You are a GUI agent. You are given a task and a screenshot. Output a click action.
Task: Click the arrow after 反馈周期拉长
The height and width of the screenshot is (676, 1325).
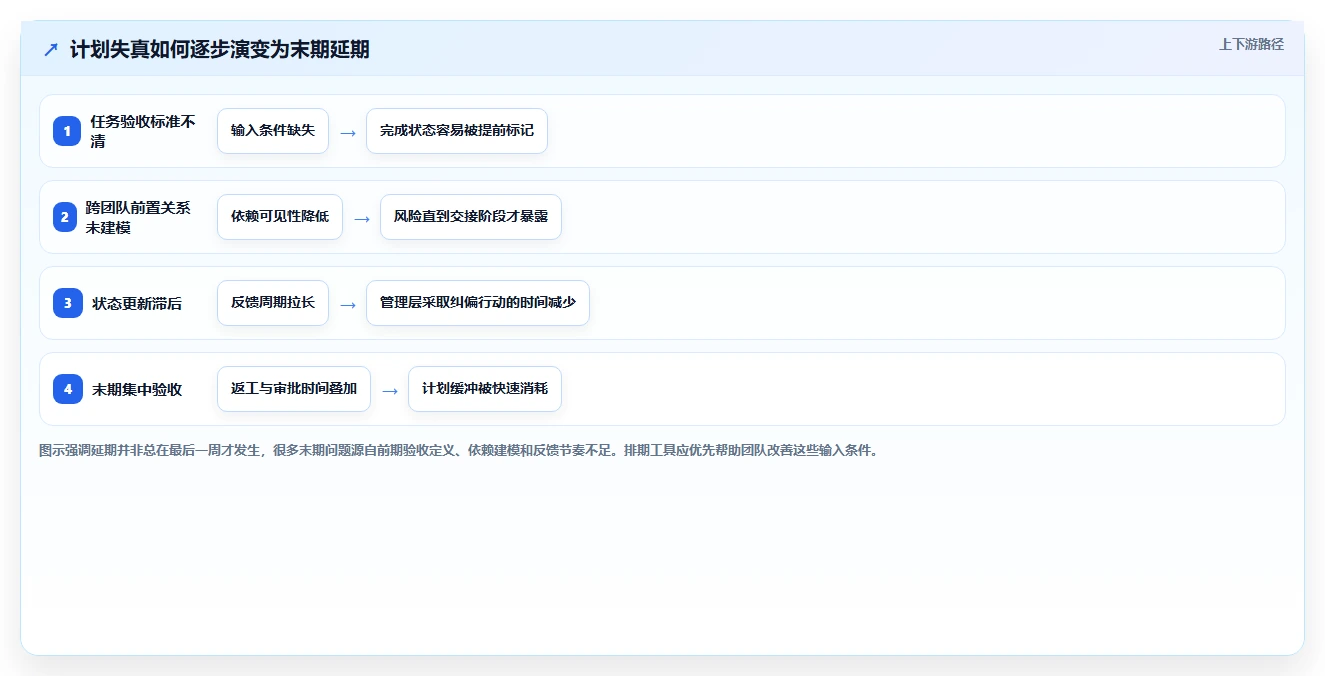click(348, 304)
